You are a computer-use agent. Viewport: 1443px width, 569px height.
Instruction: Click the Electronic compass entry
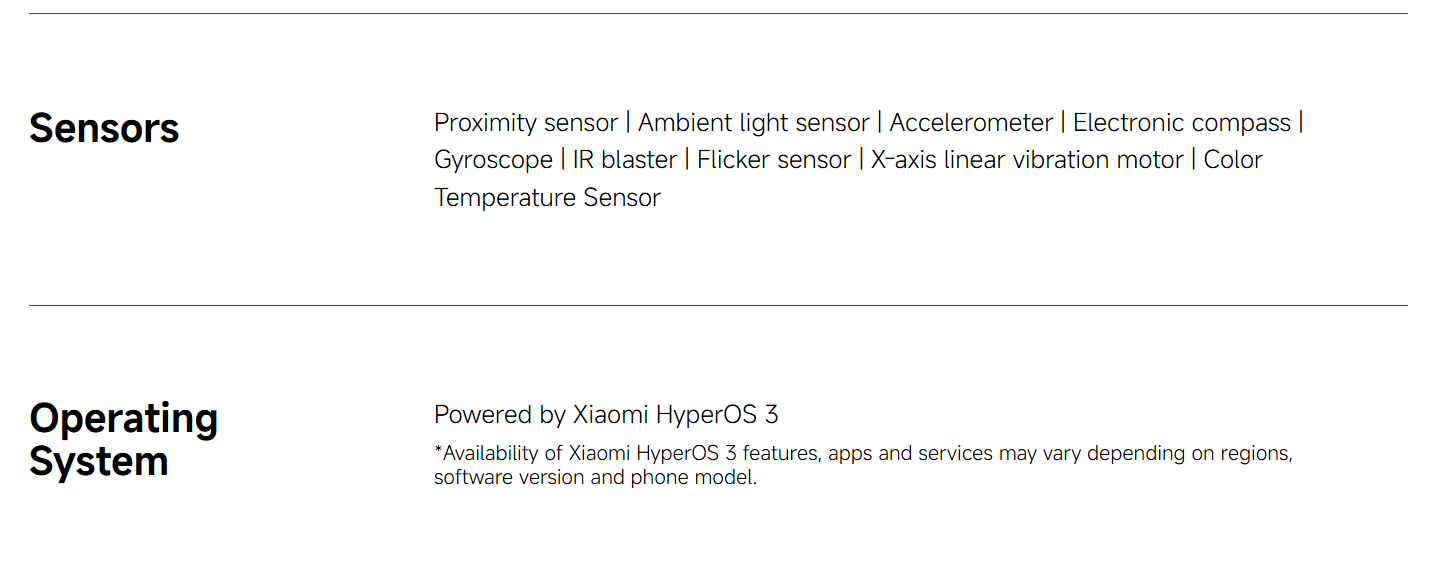coord(1181,123)
